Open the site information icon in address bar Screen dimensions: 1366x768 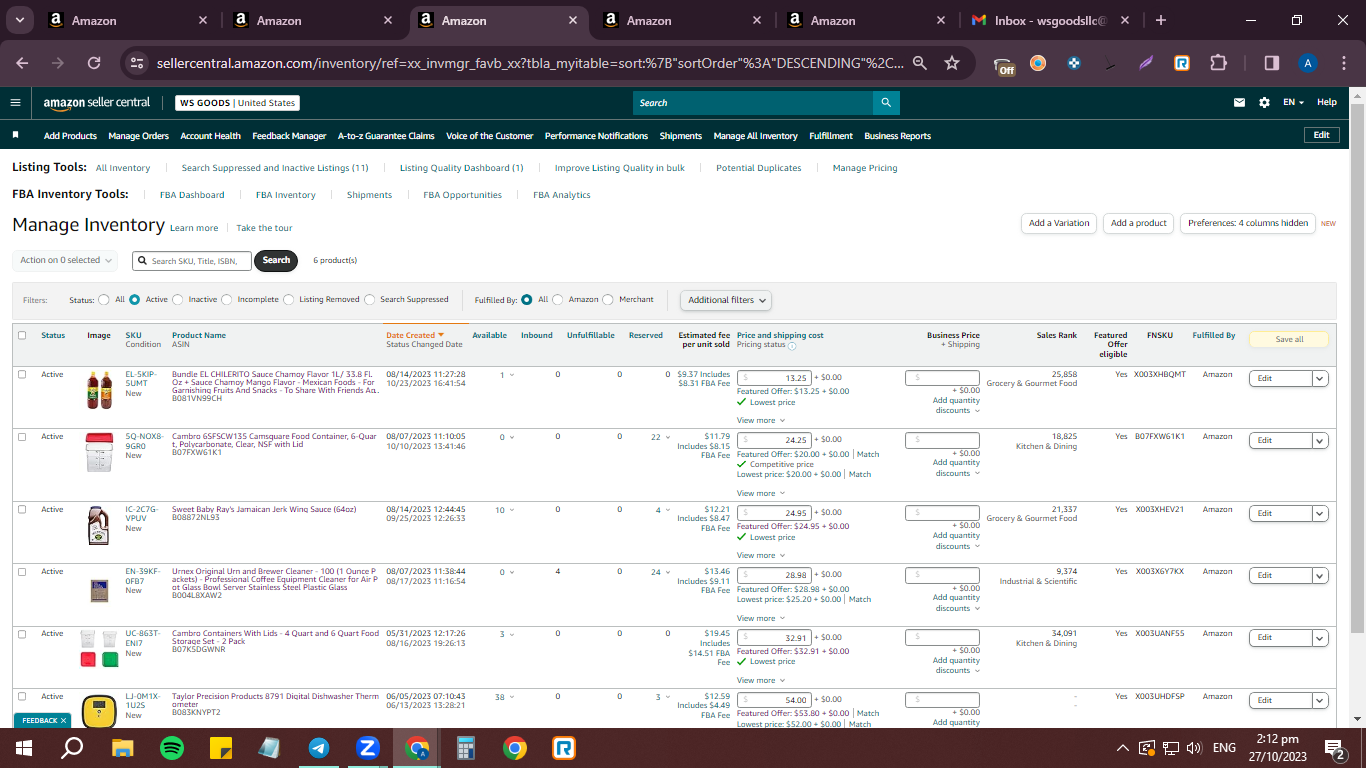(137, 63)
